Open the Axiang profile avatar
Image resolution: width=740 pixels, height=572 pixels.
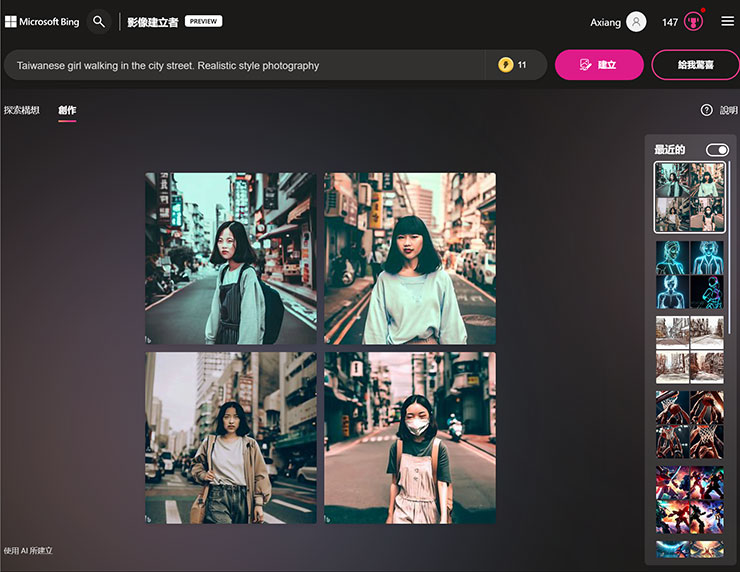click(636, 22)
